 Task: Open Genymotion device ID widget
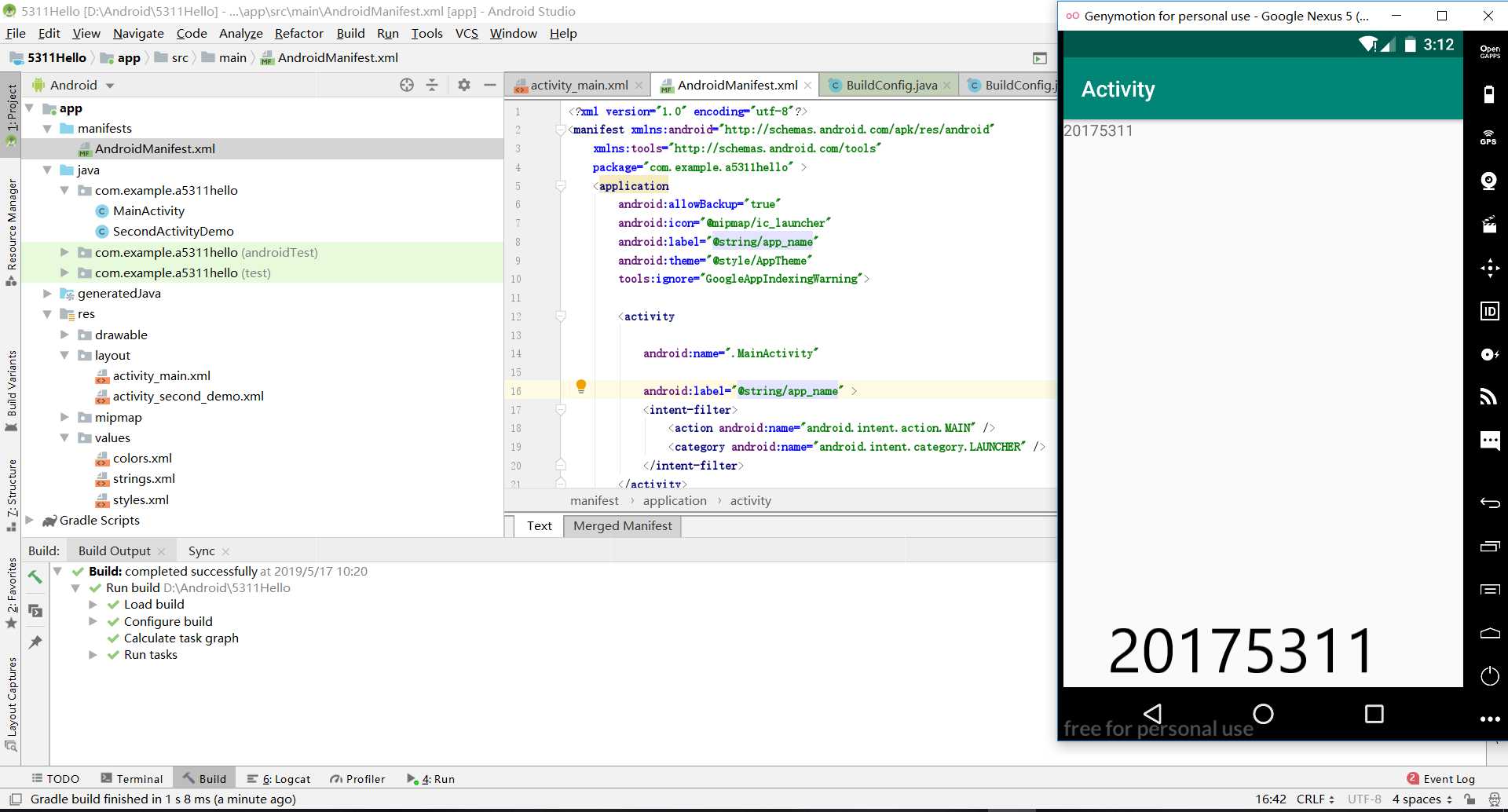(1489, 312)
